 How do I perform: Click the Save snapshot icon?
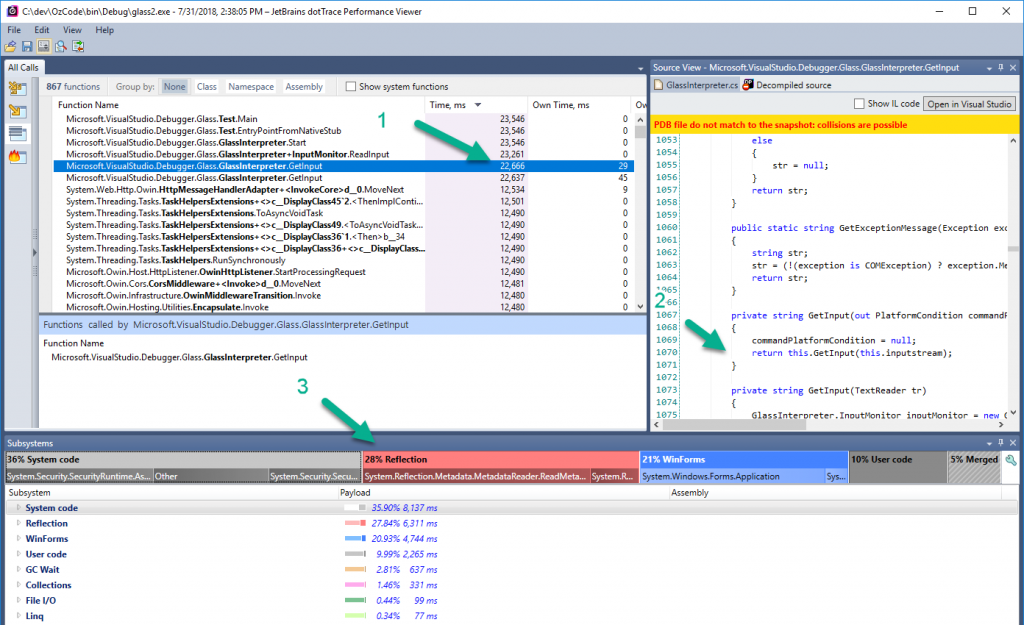(27, 46)
